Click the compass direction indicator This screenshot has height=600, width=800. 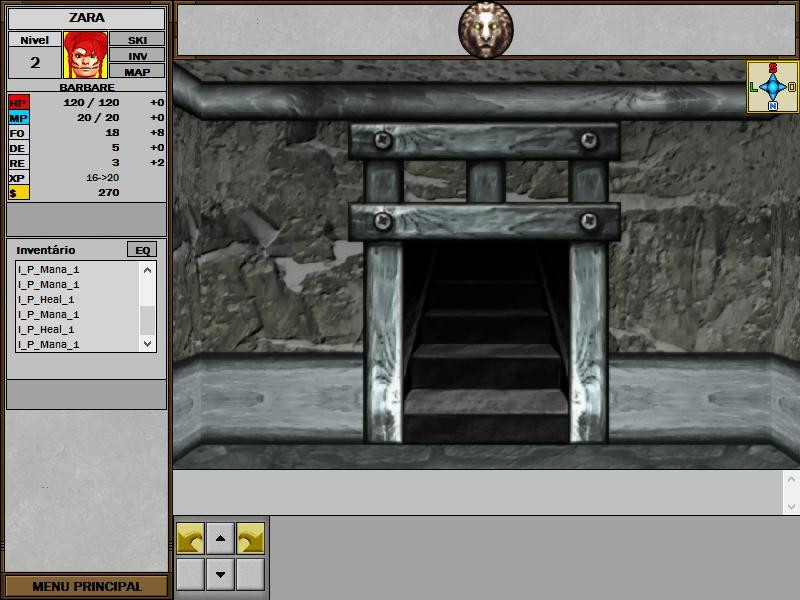pyautogui.click(x=772, y=87)
